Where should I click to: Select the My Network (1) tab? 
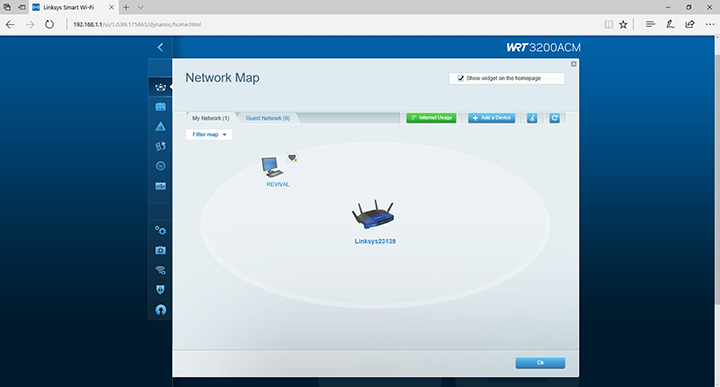211,118
